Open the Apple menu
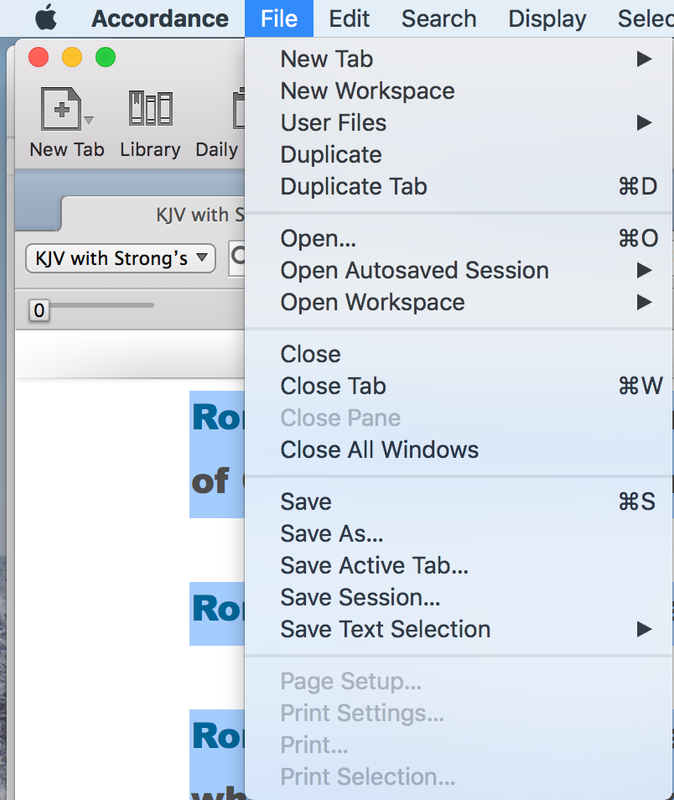Screen dimensions: 674x800 (x=46, y=18)
